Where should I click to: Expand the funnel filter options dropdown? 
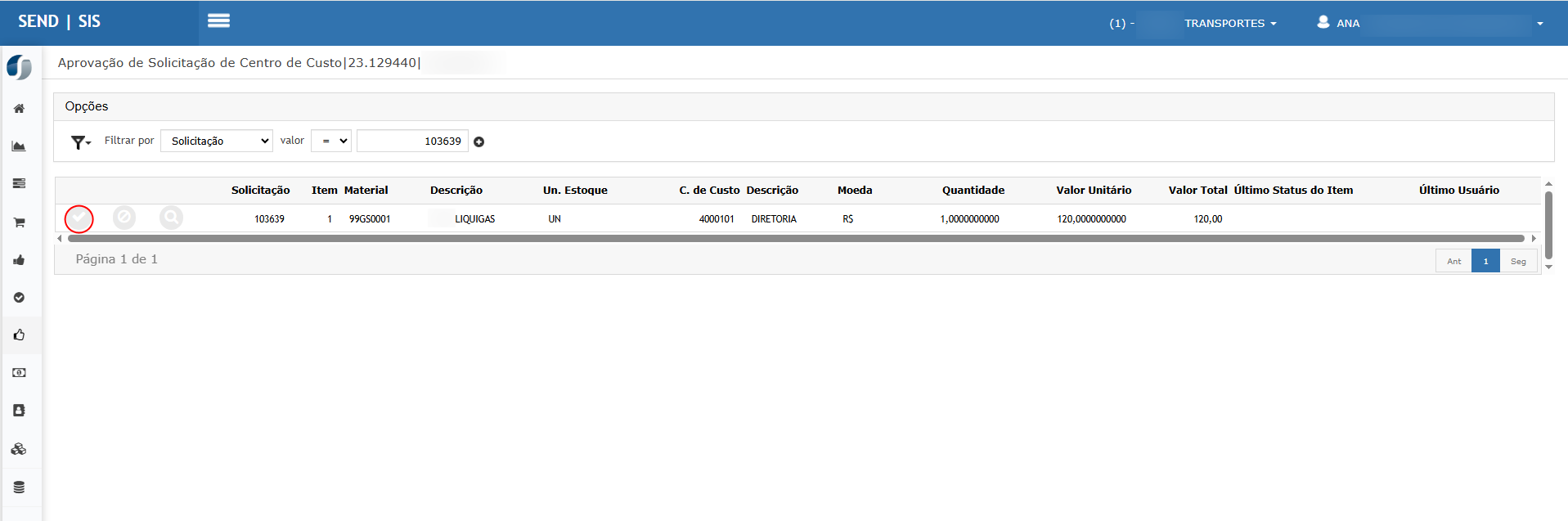click(80, 142)
